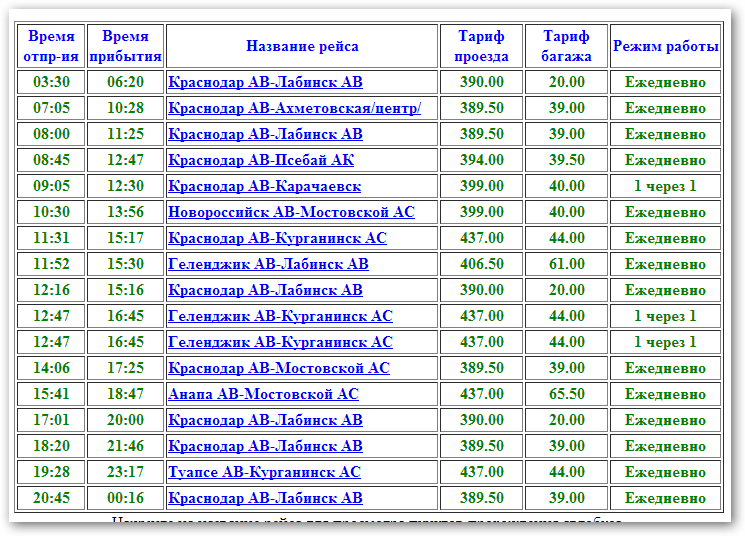Open the 17:01 Краснодар АВ-Лабинск АВ link
Image resolution: width=745 pixels, height=536 pixels.
265,420
